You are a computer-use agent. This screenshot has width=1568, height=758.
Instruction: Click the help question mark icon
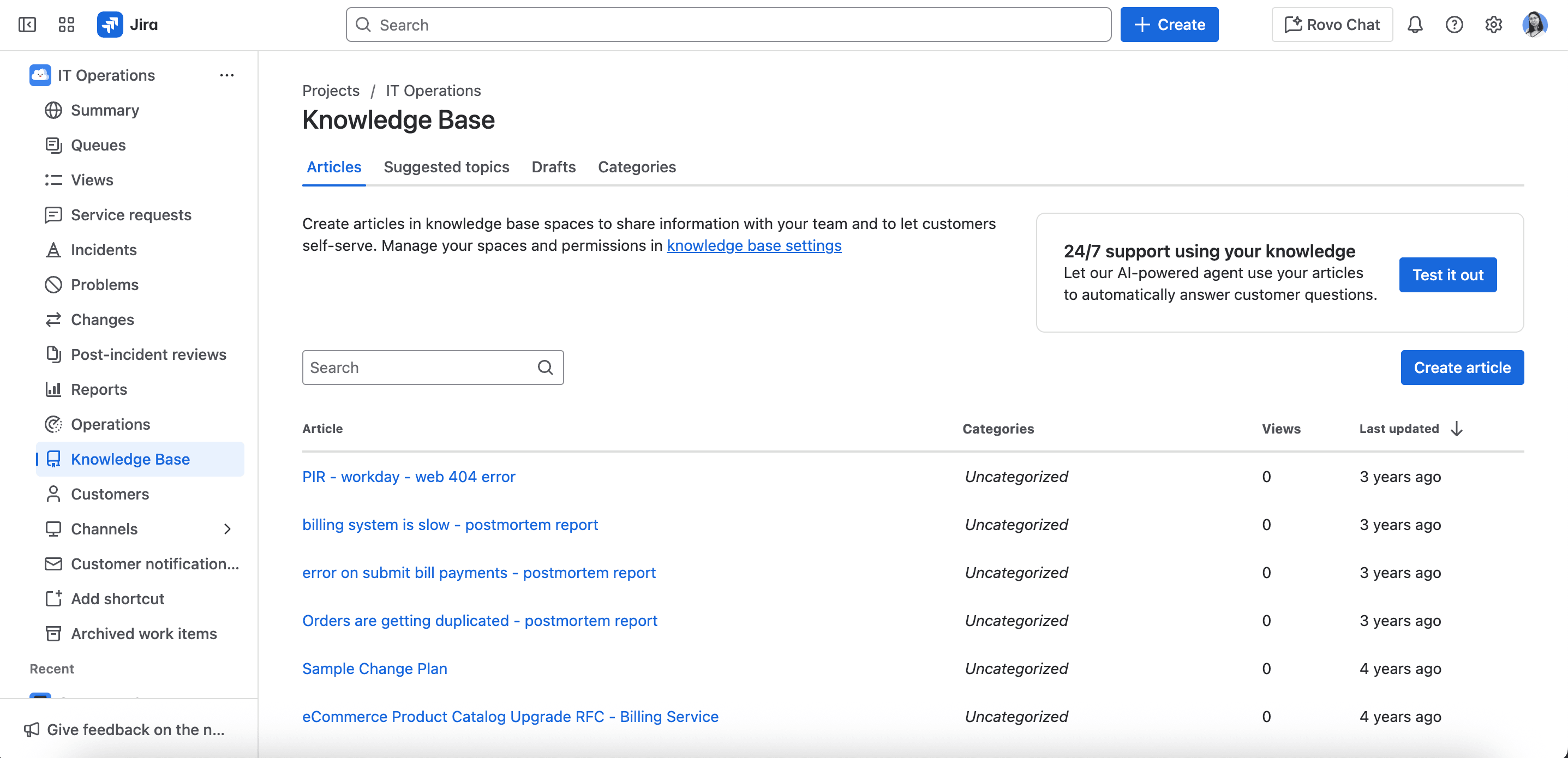click(x=1454, y=25)
